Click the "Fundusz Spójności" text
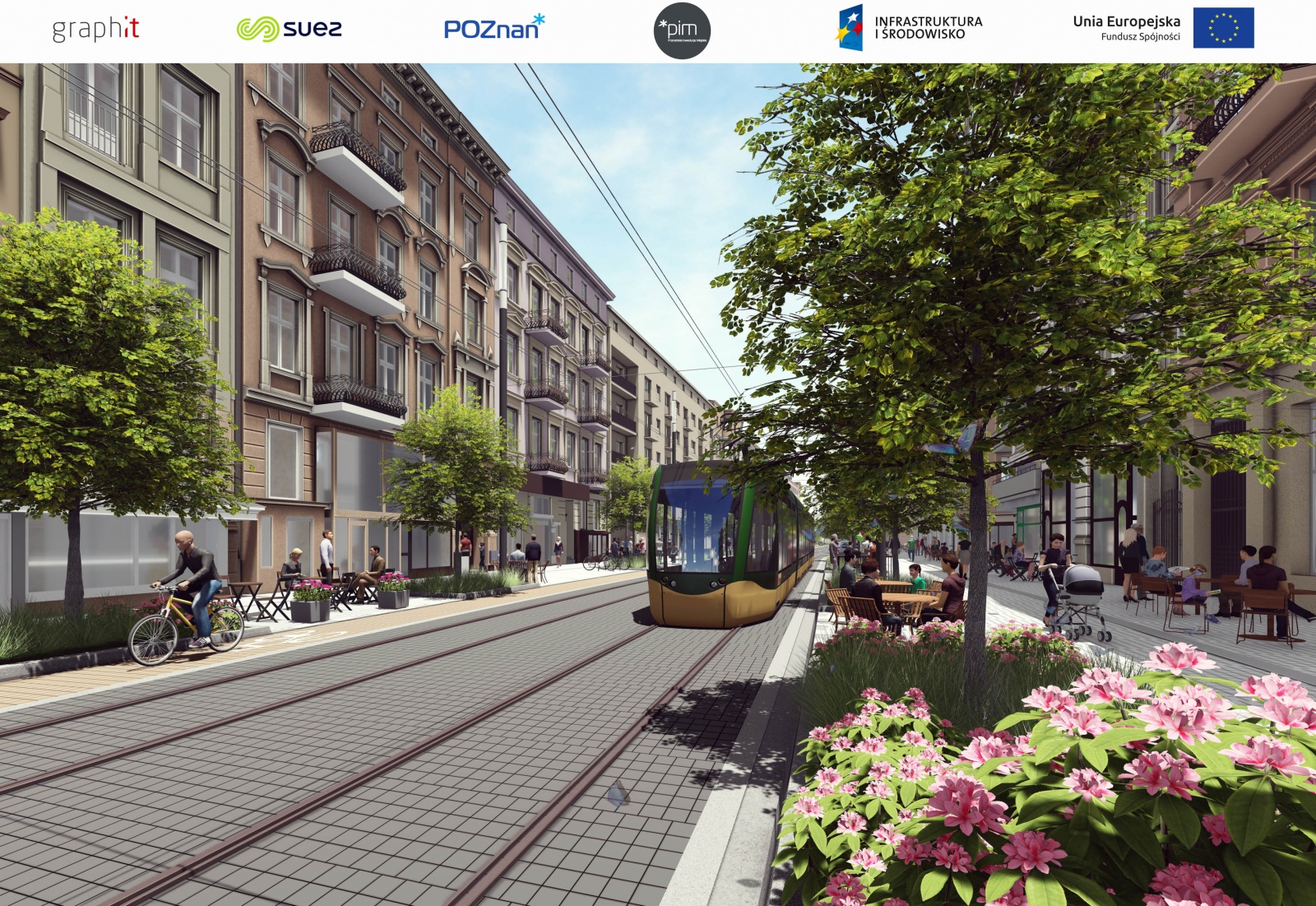The image size is (1316, 906). 1140,37
